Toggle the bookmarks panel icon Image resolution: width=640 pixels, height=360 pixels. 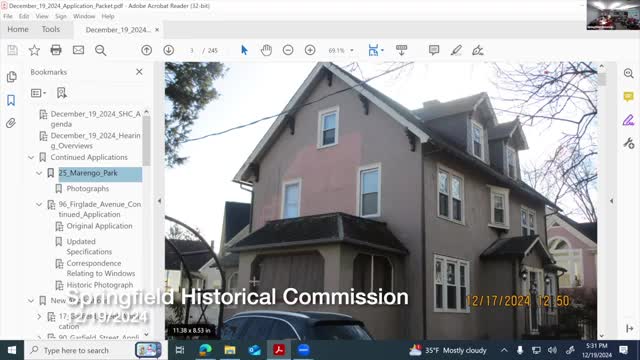pos(11,100)
